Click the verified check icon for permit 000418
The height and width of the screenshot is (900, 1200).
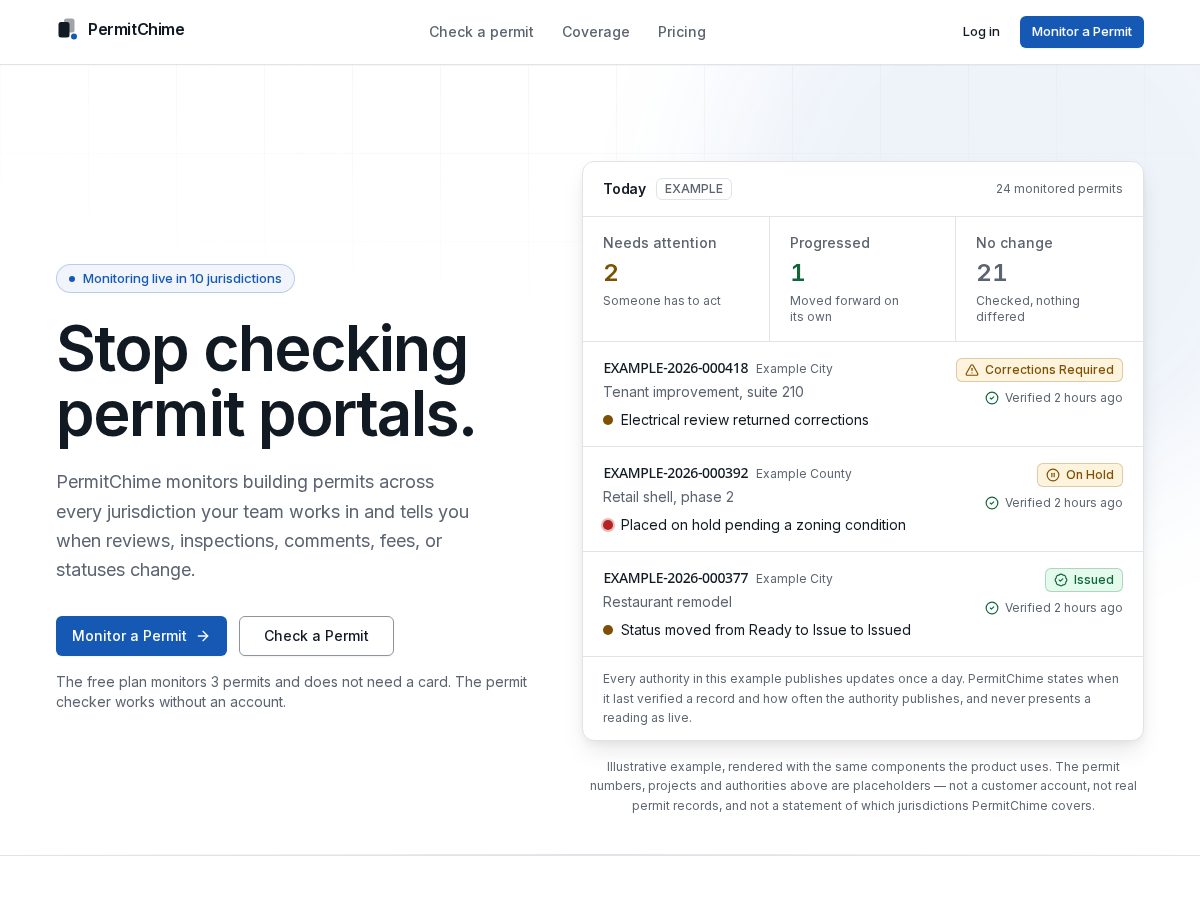click(992, 398)
